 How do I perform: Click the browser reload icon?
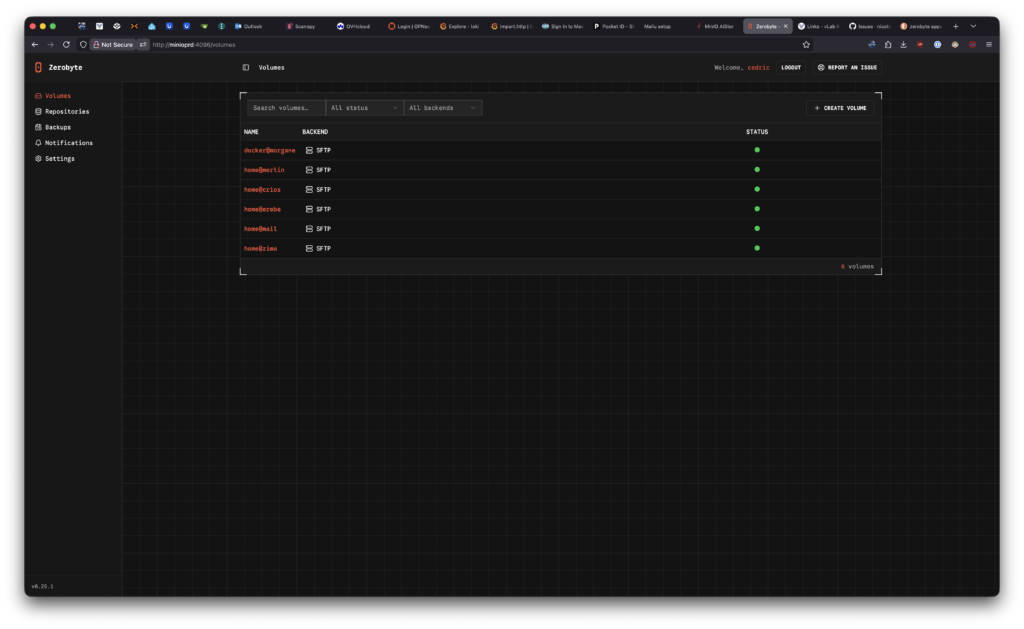coord(66,45)
